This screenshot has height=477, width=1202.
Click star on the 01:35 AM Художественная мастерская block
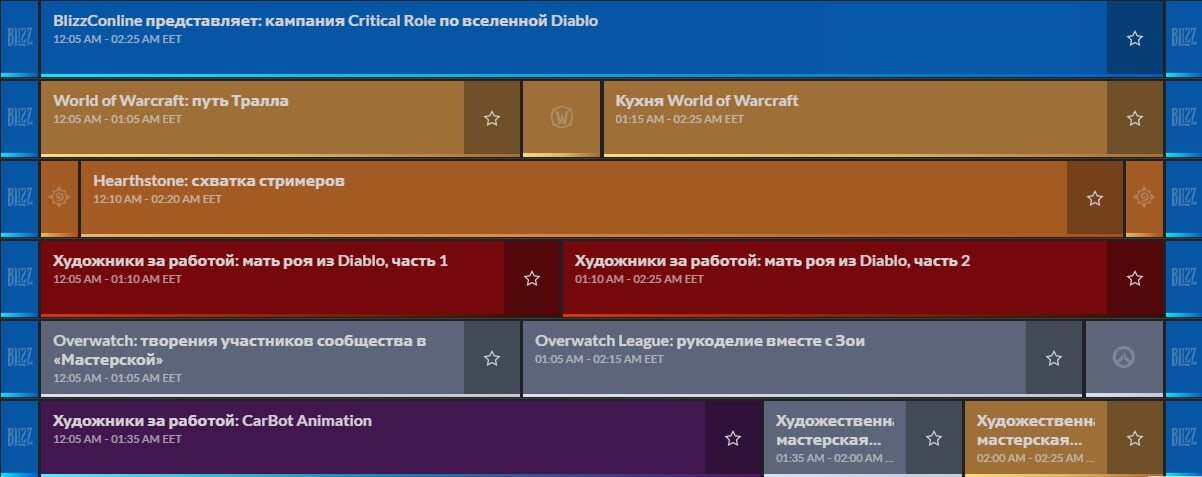pos(933,438)
